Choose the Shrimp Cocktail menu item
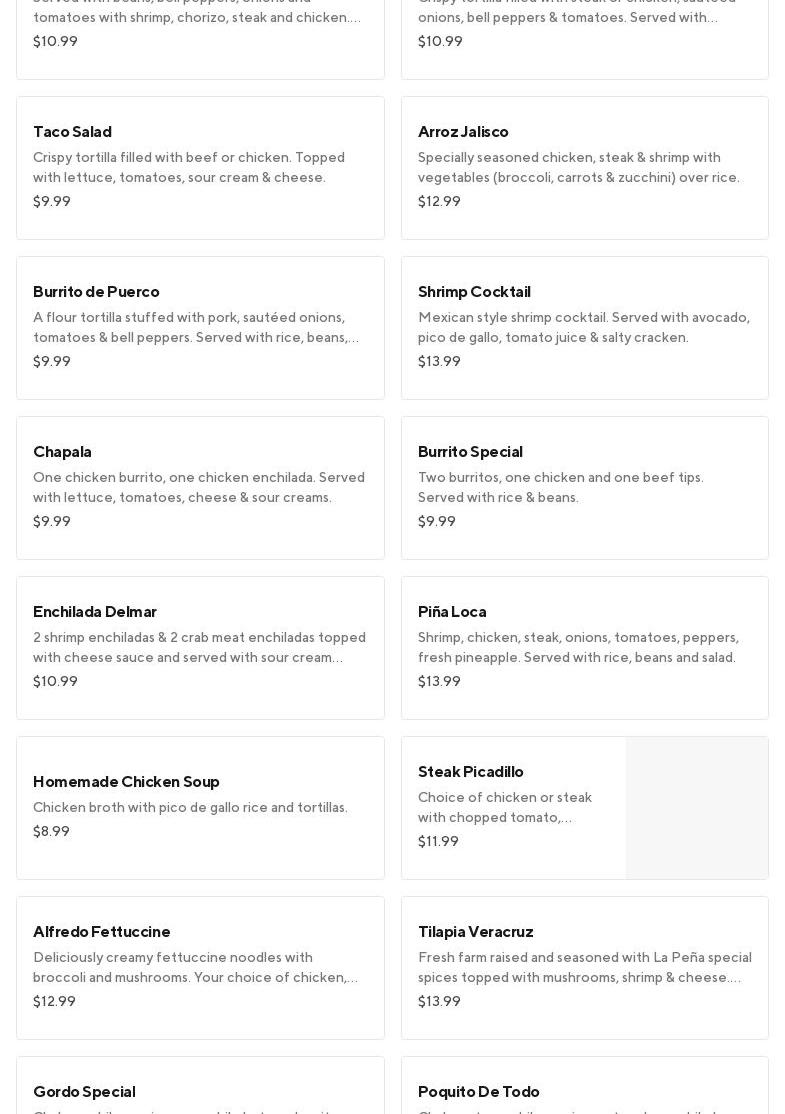 [x=584, y=327]
